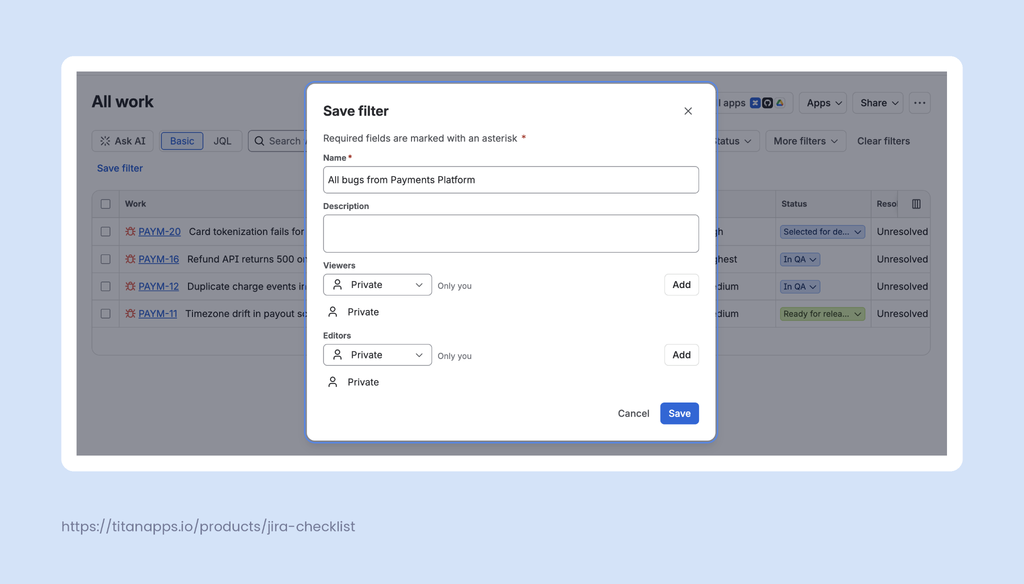
Task: Switch to Basic search mode
Action: [182, 141]
